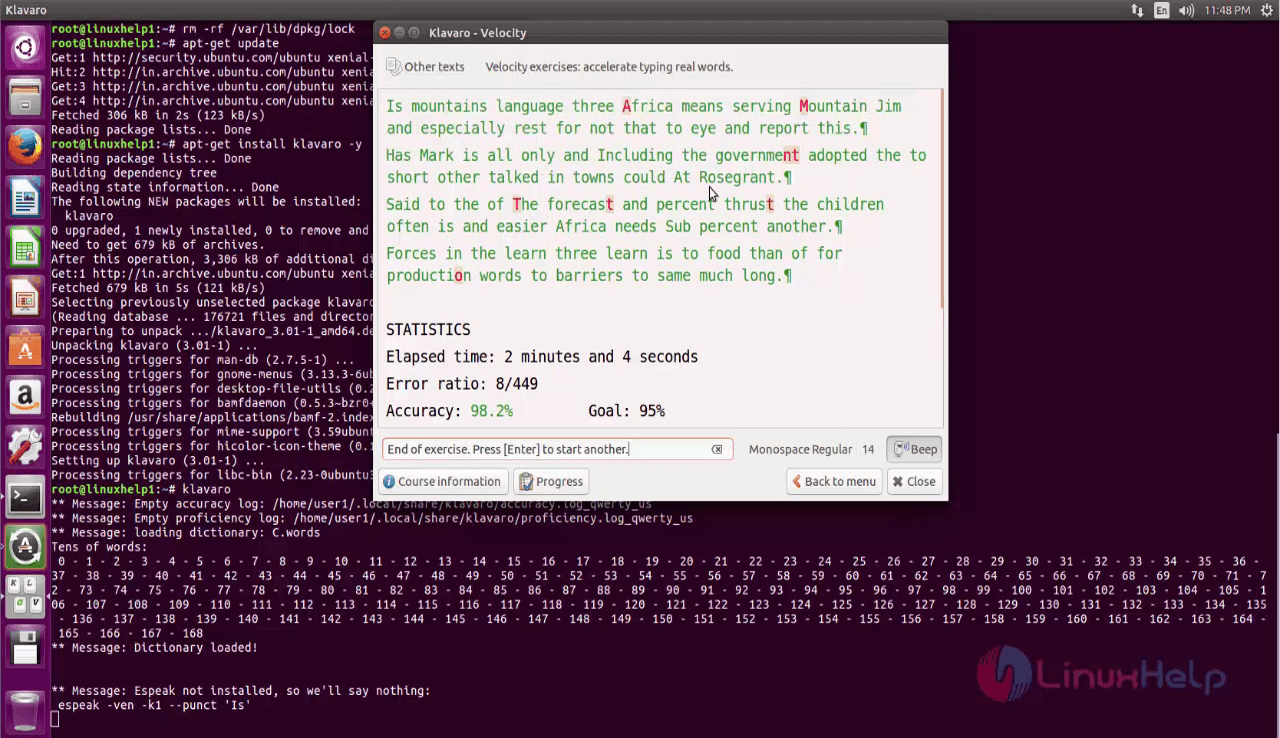The width and height of the screenshot is (1280, 738).
Task: Open the En keyboard layout indicator
Action: click(x=1161, y=10)
